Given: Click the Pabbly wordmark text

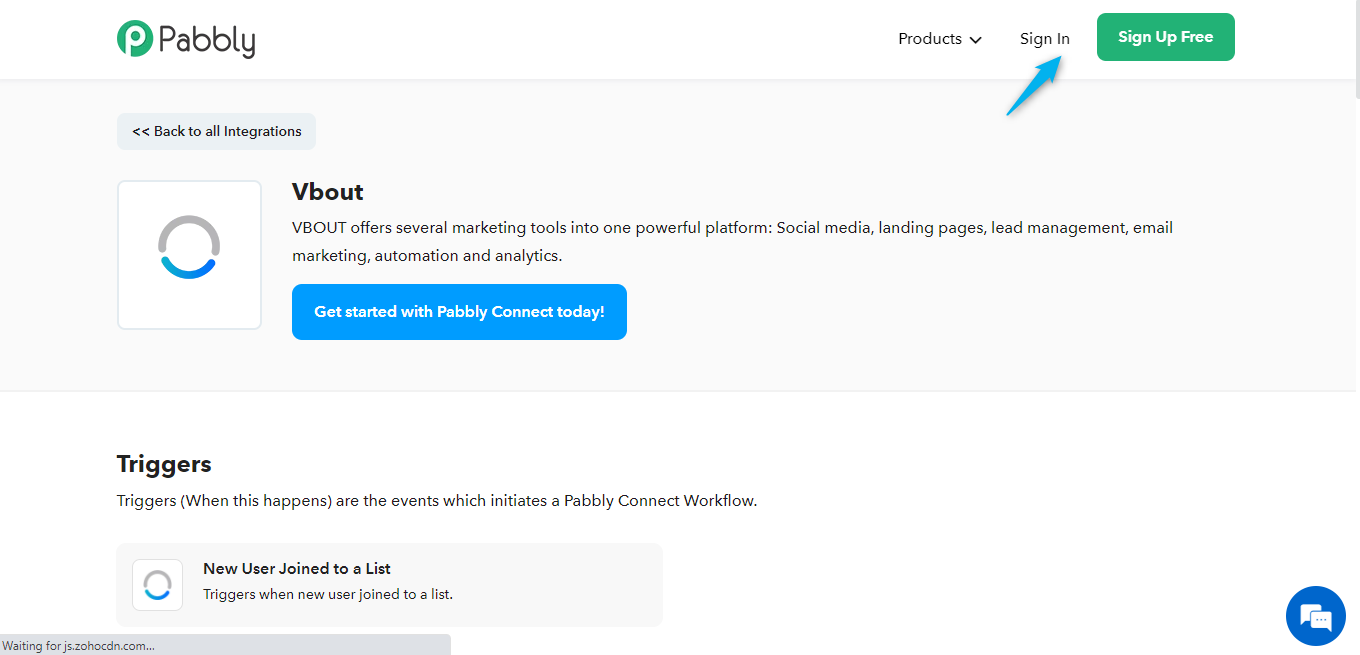Looking at the screenshot, I should (206, 40).
